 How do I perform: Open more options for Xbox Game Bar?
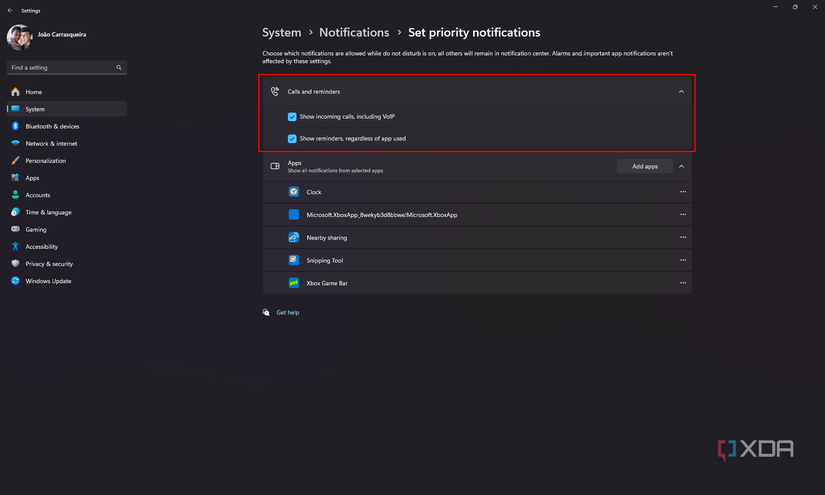pos(683,283)
